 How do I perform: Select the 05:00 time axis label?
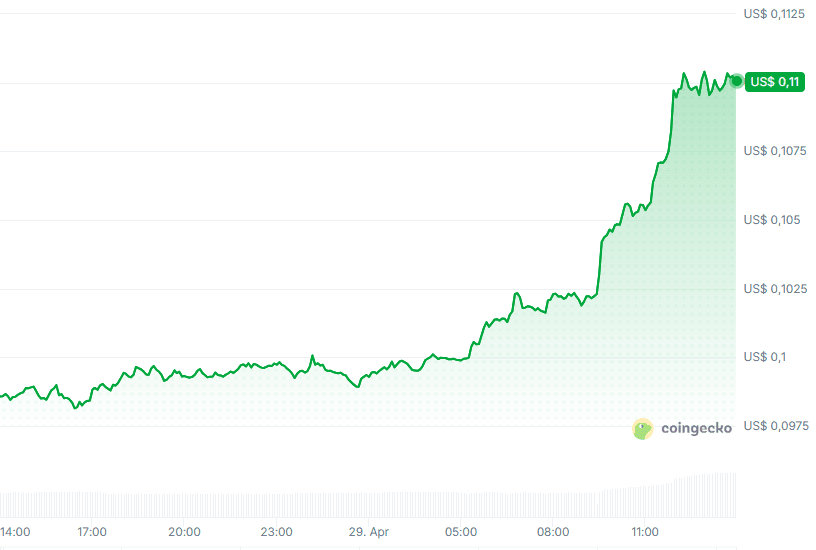(x=460, y=532)
